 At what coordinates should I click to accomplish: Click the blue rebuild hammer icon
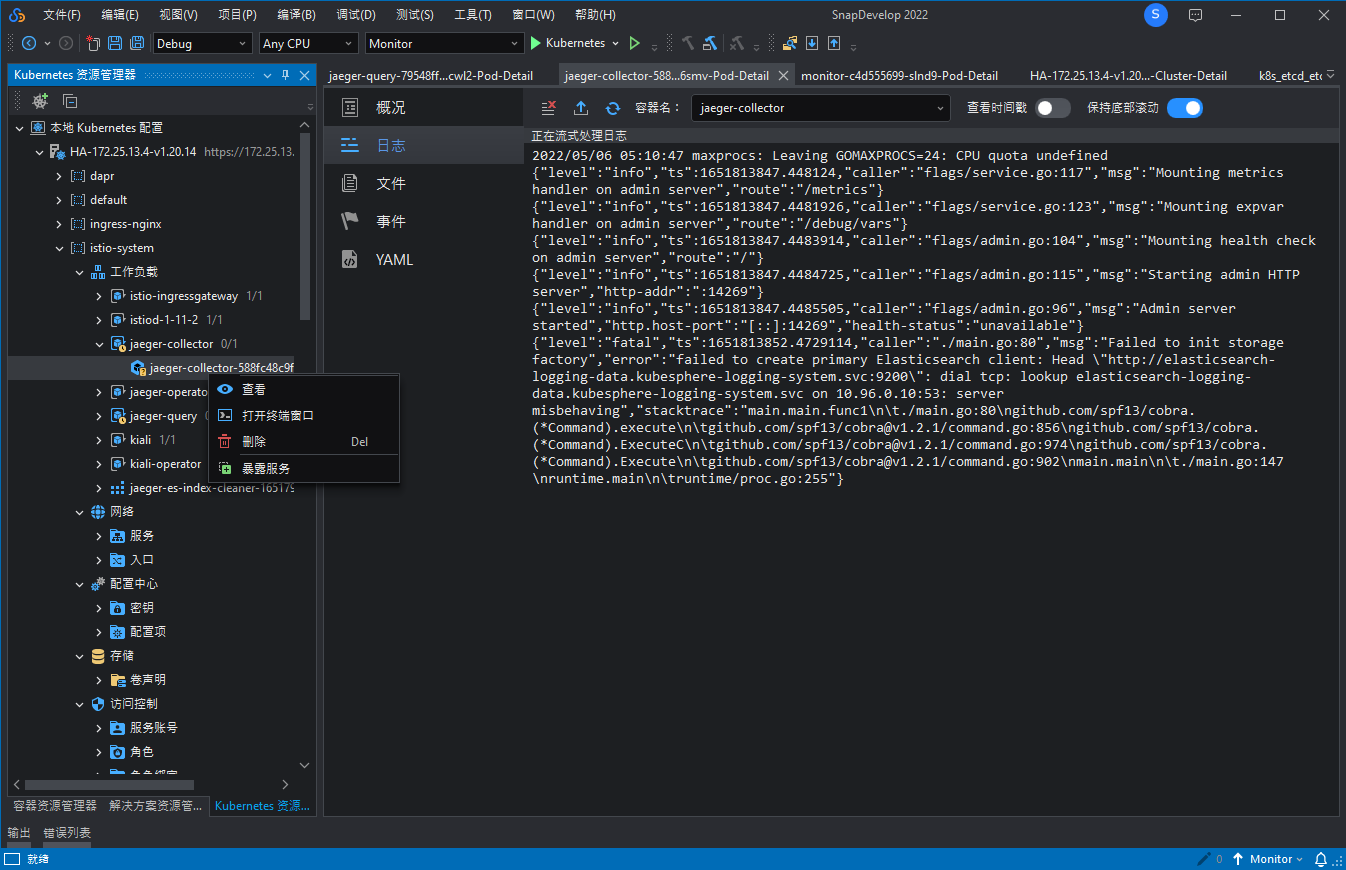click(x=710, y=43)
